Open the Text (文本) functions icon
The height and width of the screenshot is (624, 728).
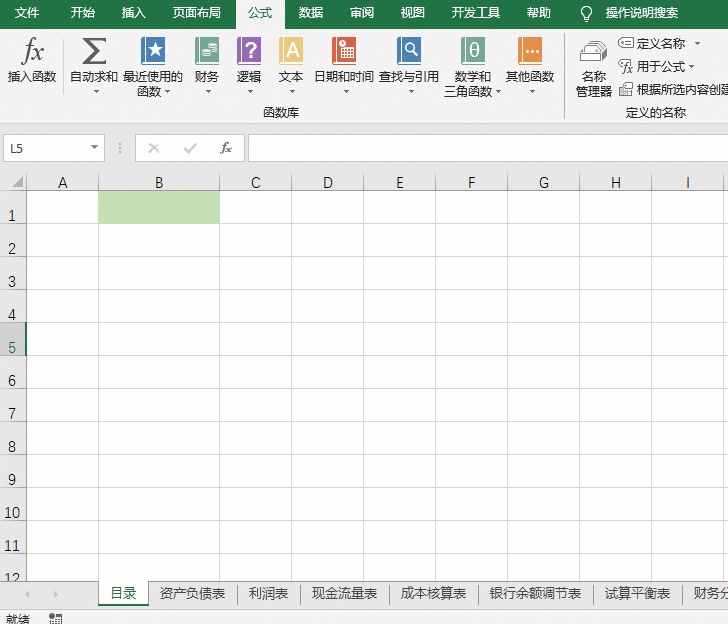291,51
